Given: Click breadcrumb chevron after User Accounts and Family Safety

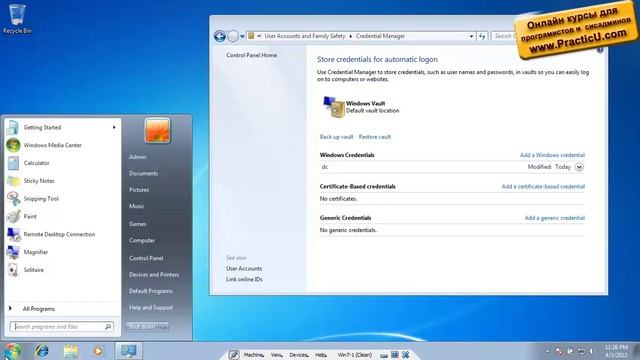Looking at the screenshot, I should point(350,36).
